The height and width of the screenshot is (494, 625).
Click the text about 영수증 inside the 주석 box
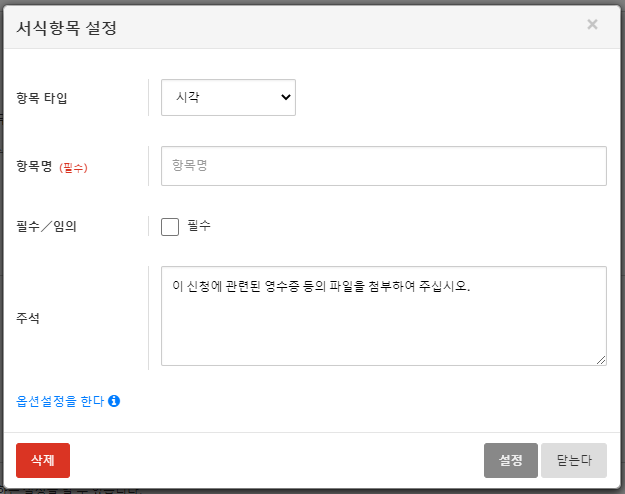(321, 287)
